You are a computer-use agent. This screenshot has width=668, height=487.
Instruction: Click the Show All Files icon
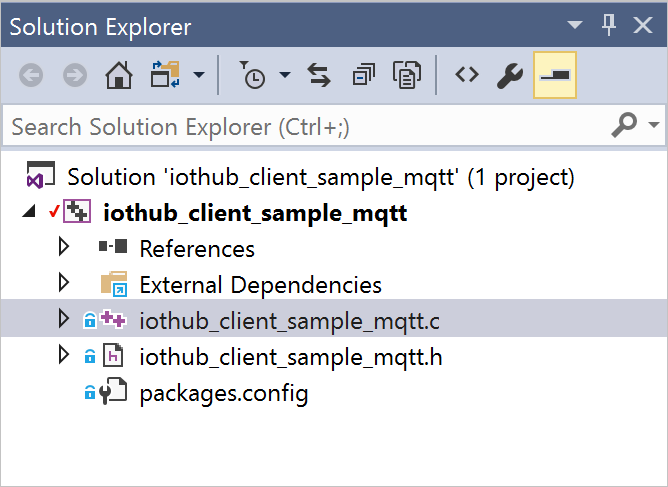(406, 76)
